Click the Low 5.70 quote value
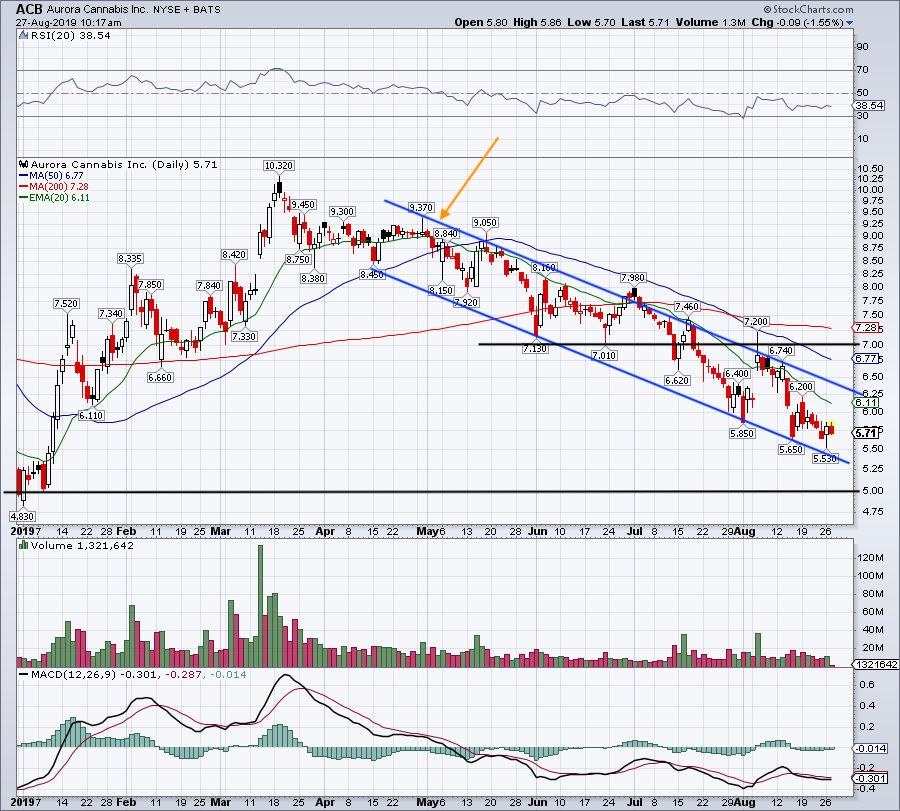900x811 pixels. tap(591, 22)
